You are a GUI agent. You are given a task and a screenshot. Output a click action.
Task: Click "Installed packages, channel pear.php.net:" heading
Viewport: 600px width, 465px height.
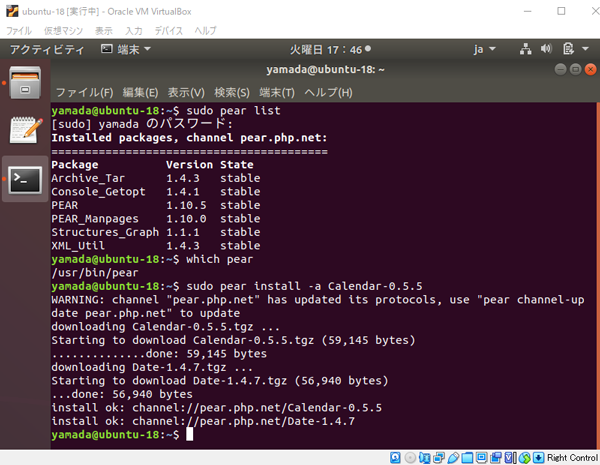click(x=189, y=138)
